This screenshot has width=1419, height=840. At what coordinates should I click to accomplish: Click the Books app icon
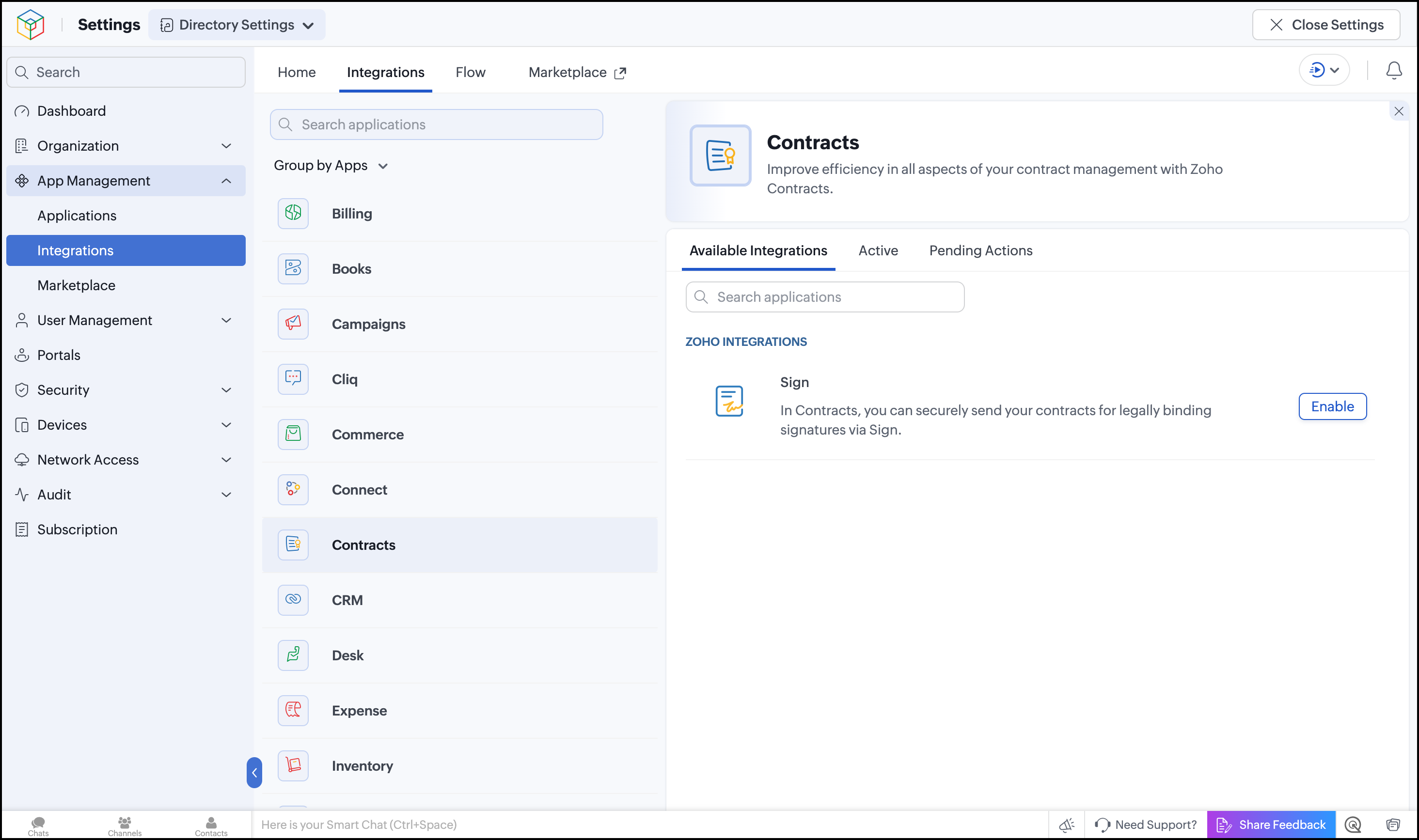(x=293, y=269)
